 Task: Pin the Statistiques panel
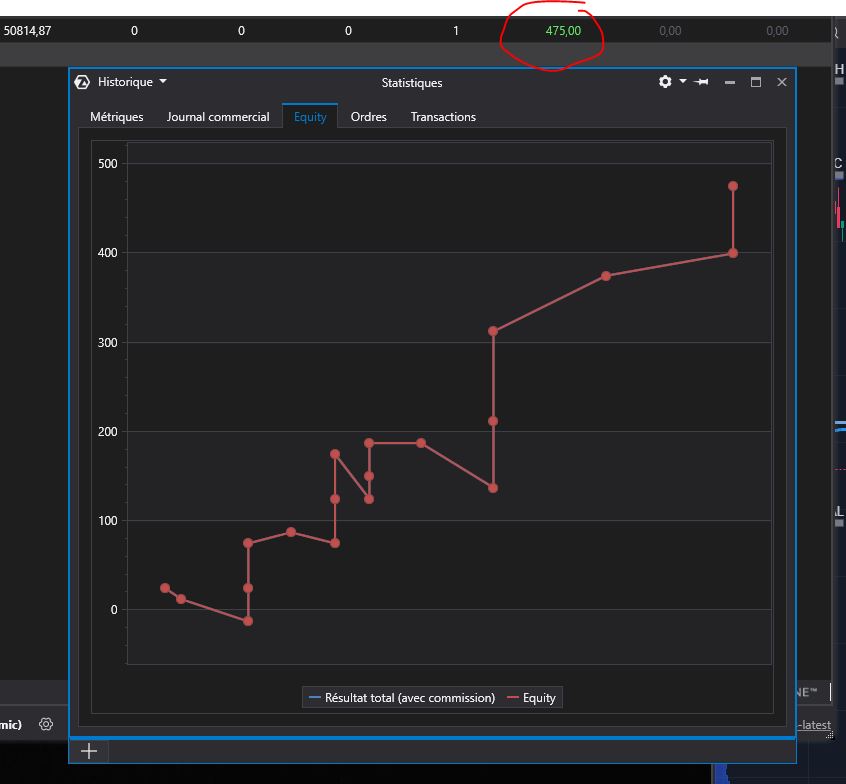pos(701,82)
